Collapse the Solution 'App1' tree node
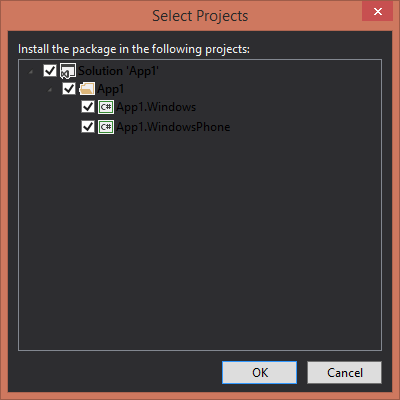 point(31,71)
